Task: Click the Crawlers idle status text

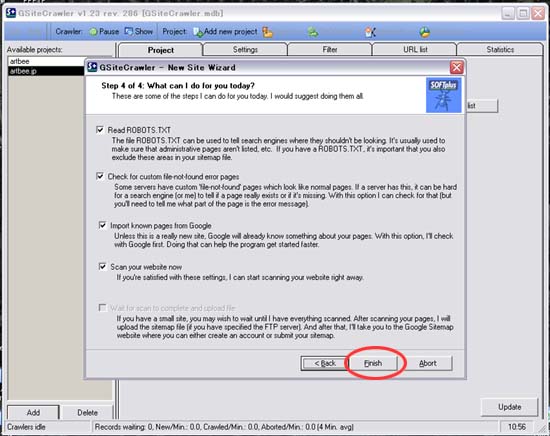Action: click(x=26, y=427)
